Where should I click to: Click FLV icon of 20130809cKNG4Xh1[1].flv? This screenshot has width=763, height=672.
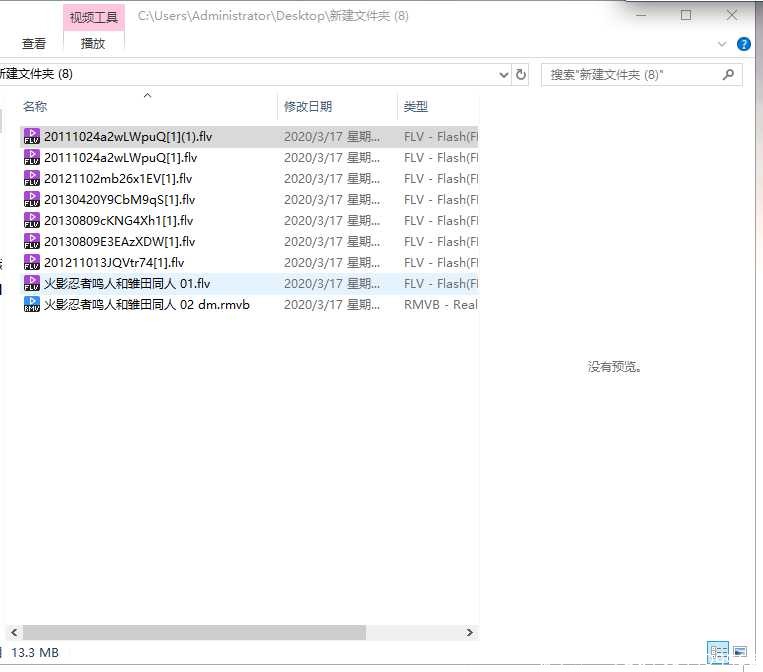pos(32,220)
